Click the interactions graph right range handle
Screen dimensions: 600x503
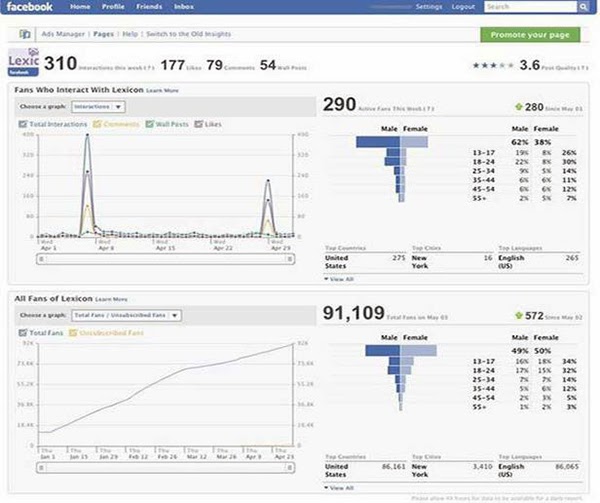point(290,259)
